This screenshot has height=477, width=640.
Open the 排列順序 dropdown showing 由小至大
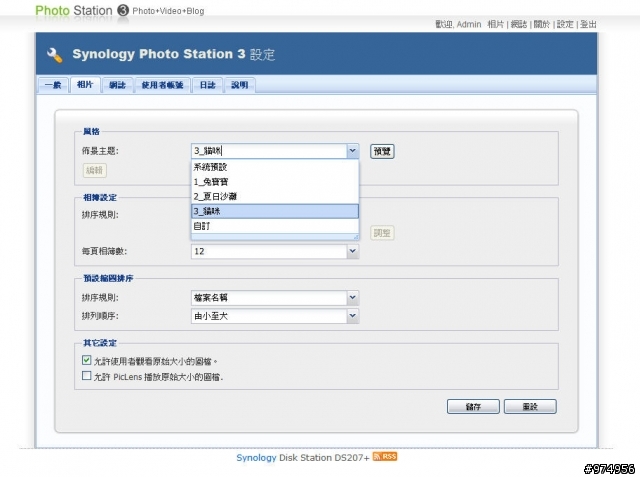(353, 316)
